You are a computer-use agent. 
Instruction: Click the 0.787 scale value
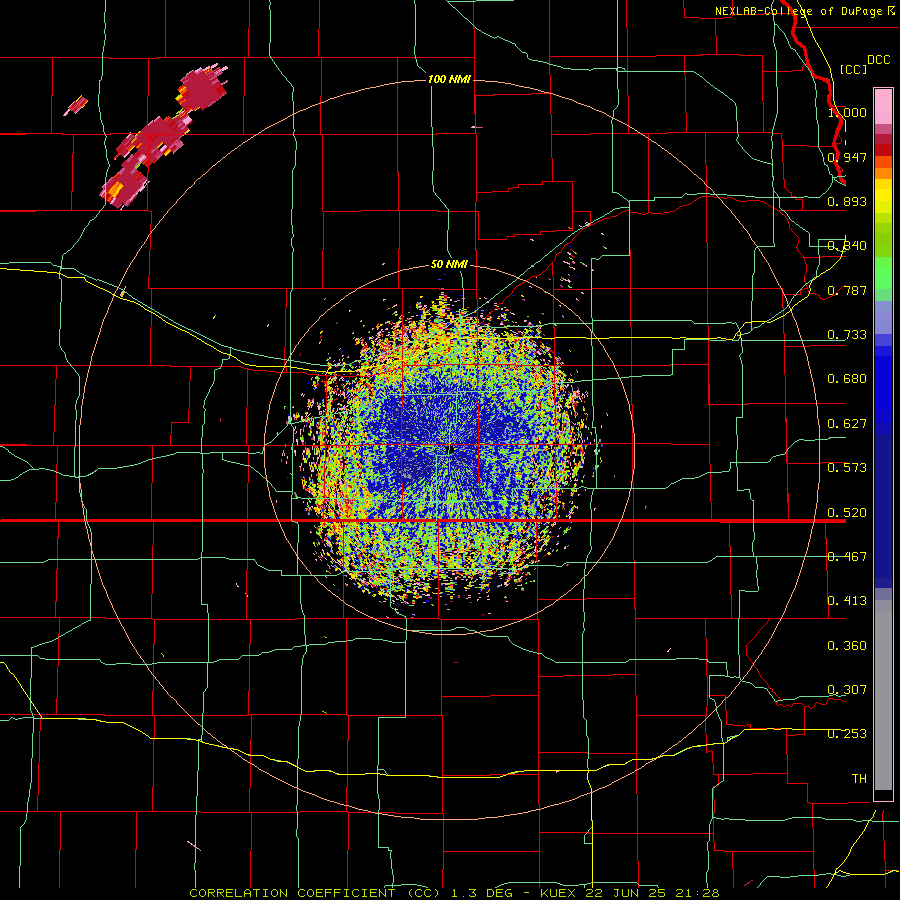(x=847, y=290)
